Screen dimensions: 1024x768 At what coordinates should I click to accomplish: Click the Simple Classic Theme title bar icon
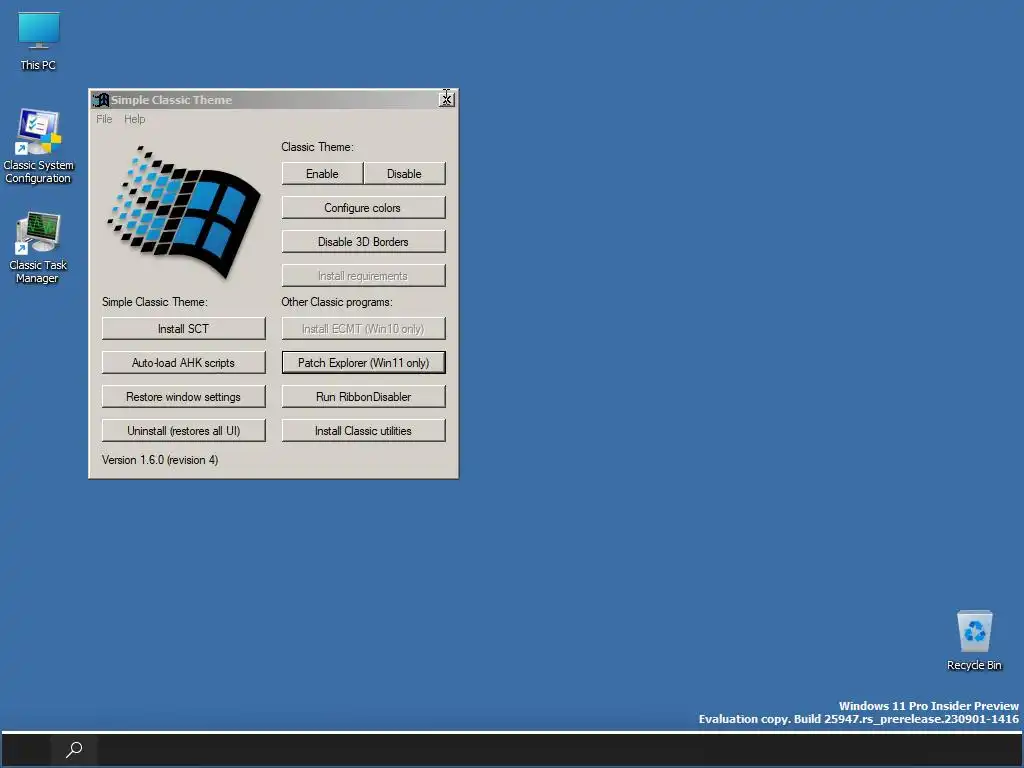pos(101,100)
